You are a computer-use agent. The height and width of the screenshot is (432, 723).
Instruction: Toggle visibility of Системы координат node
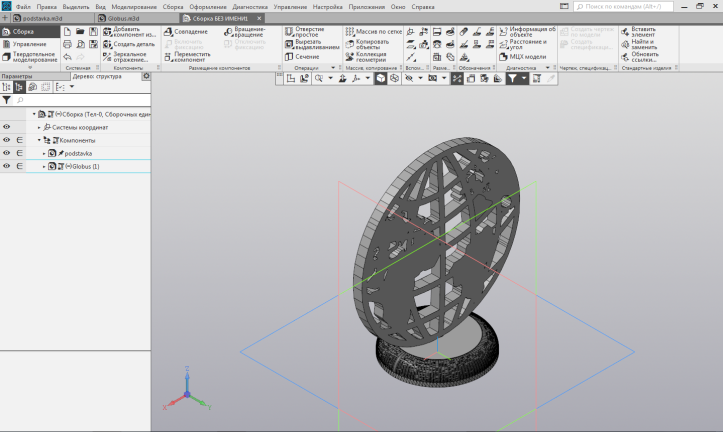tap(7, 127)
